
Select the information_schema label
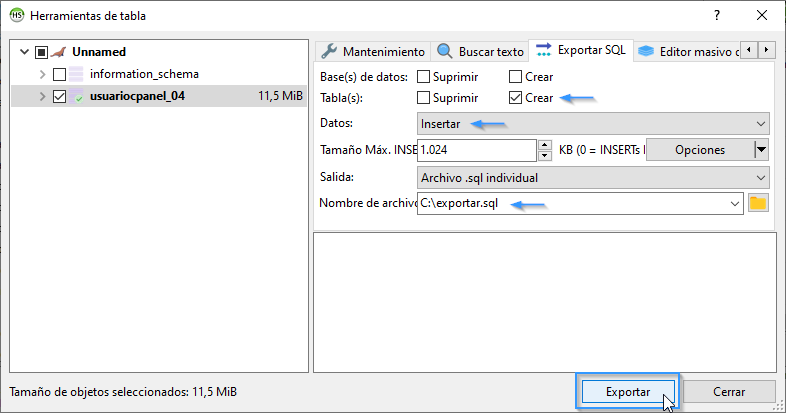pyautogui.click(x=144, y=74)
